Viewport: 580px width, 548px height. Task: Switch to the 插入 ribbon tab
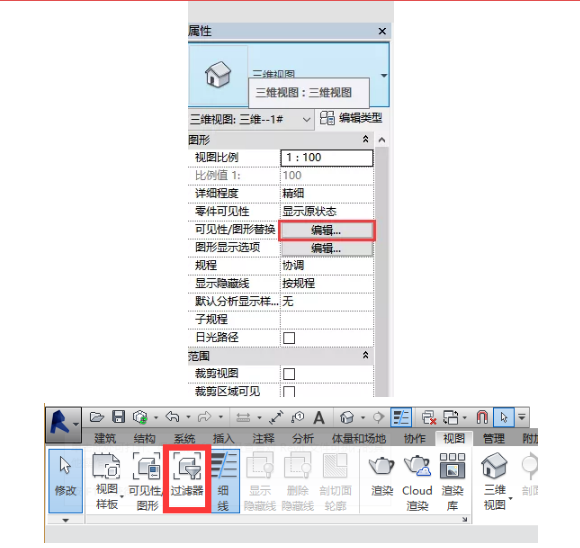click(223, 439)
